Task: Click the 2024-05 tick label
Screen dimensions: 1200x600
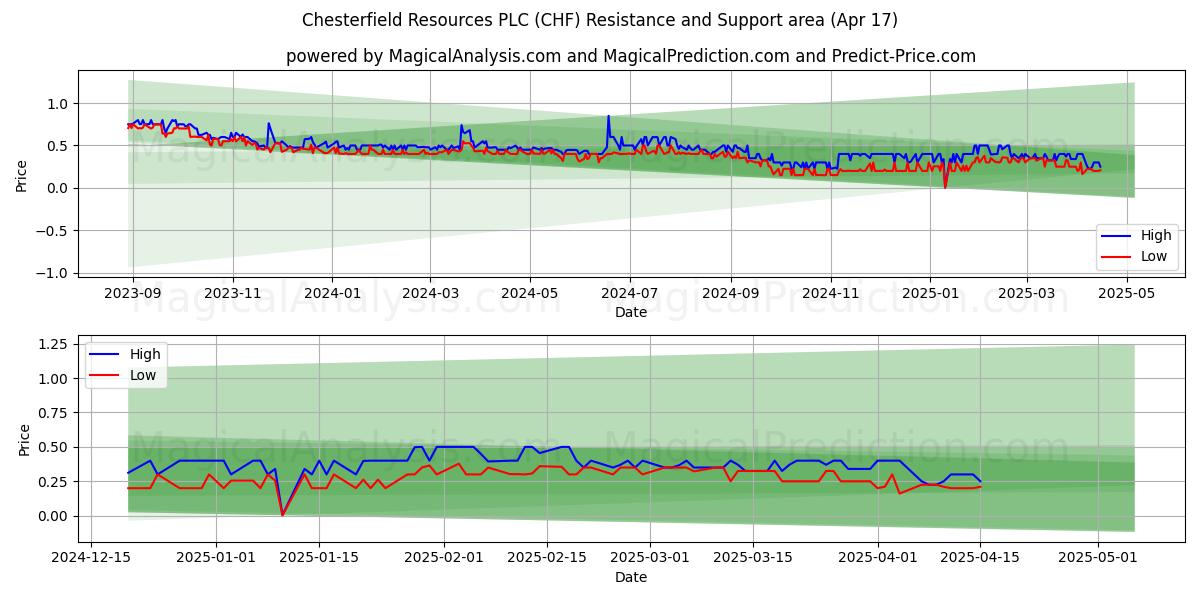Action: [530, 293]
